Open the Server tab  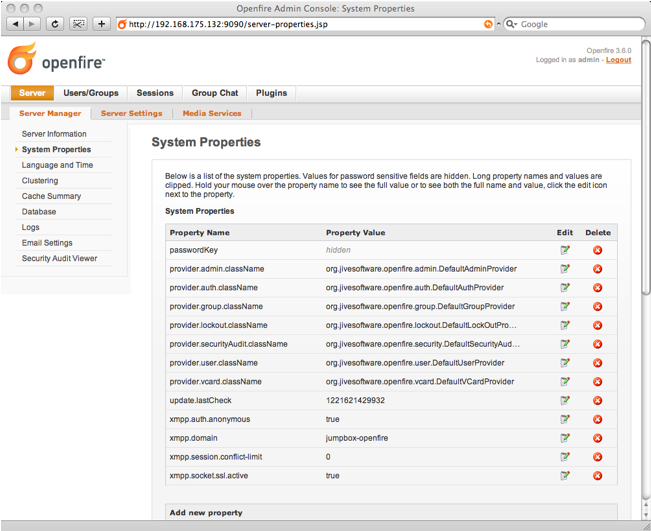[x=32, y=93]
